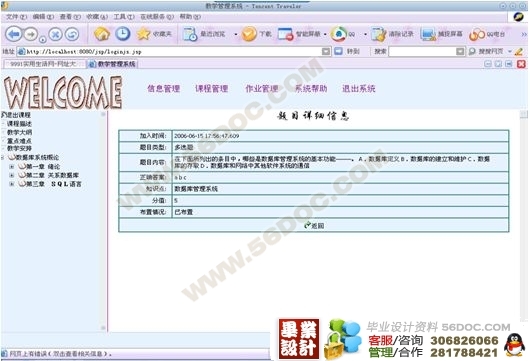The width and height of the screenshot is (530, 361).
Task: Click the Refresh page icon
Action: (x=72, y=34)
